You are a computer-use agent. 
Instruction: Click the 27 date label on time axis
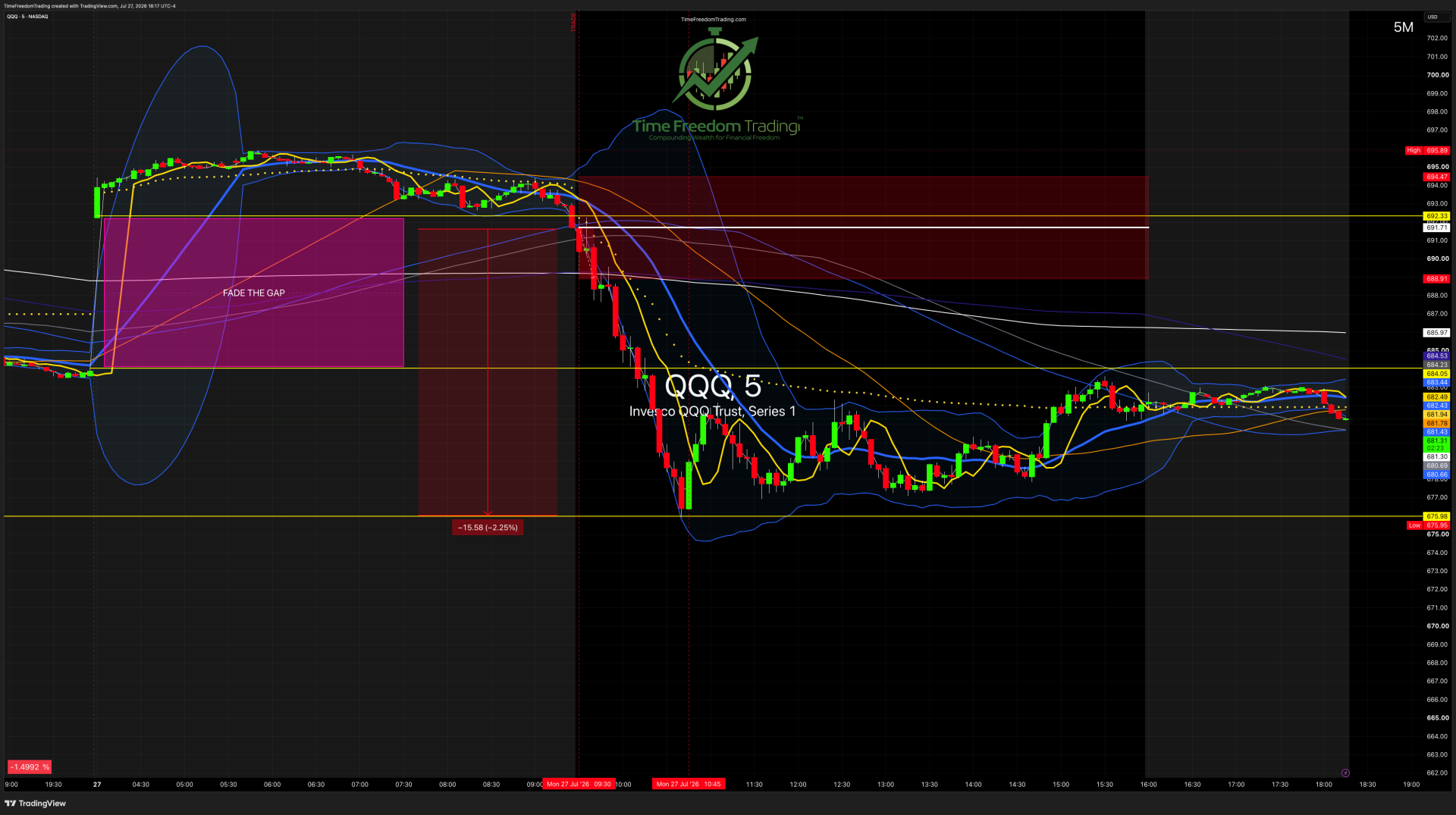(97, 785)
